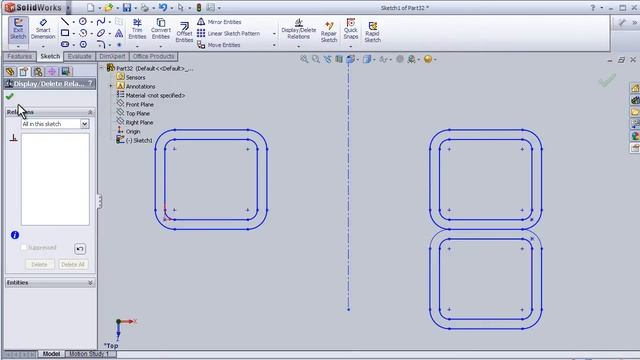Expand the Entities section

click(x=90, y=282)
